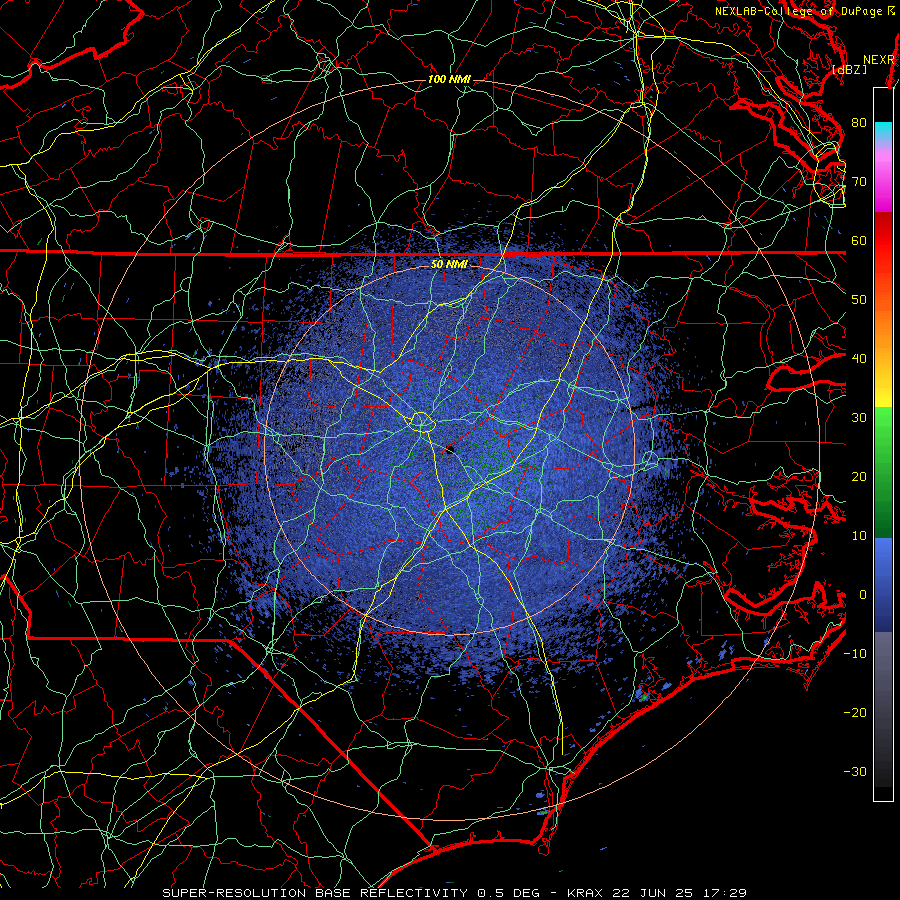The width and height of the screenshot is (900, 900).
Task: Click the 50 value on the dBZ scale
Action: 859,300
